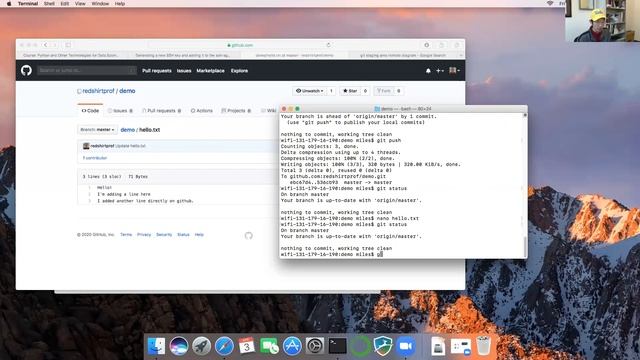Click the GitHub search field

[87, 70]
